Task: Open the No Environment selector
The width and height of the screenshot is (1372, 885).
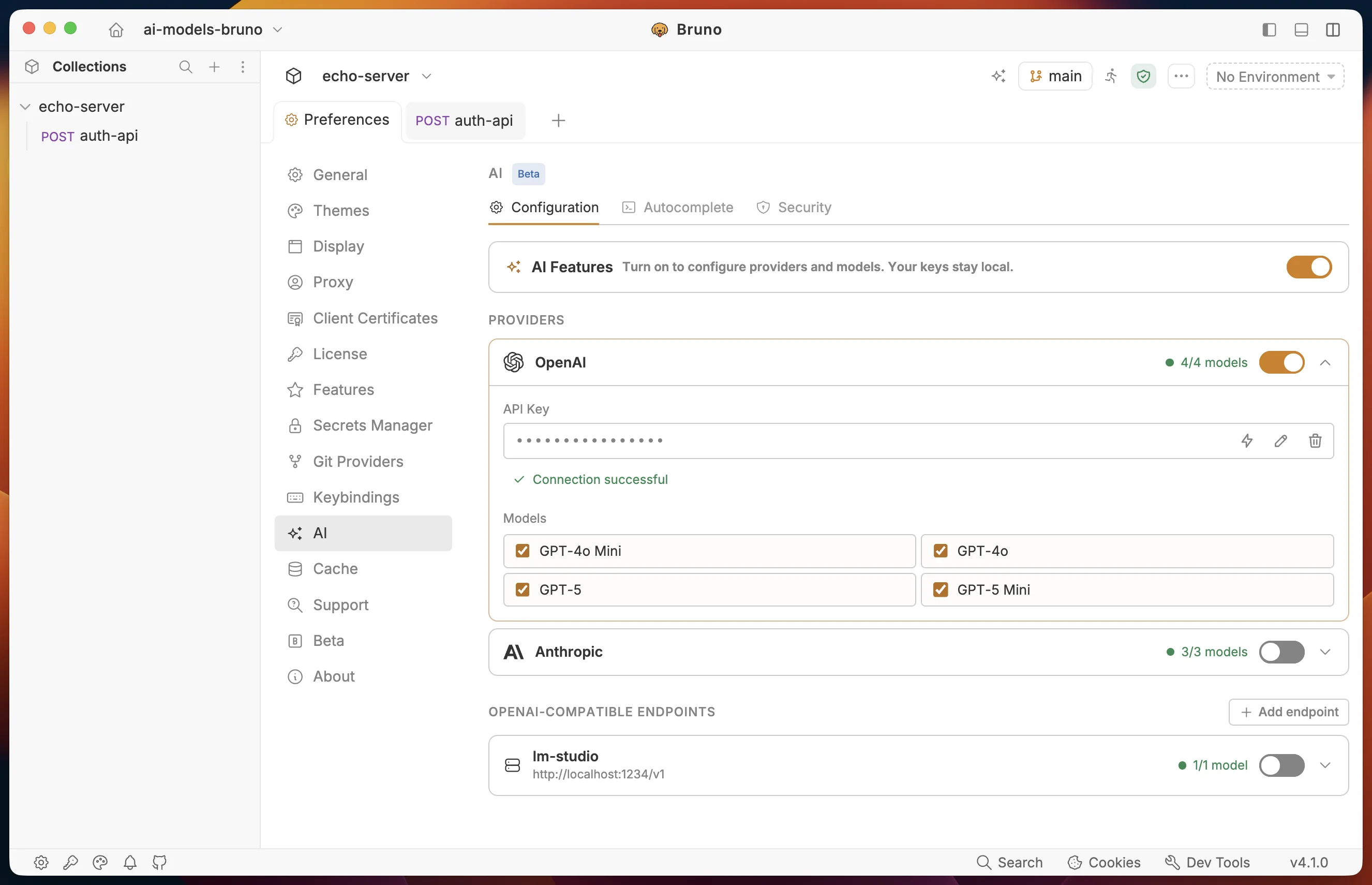Action: 1275,77
